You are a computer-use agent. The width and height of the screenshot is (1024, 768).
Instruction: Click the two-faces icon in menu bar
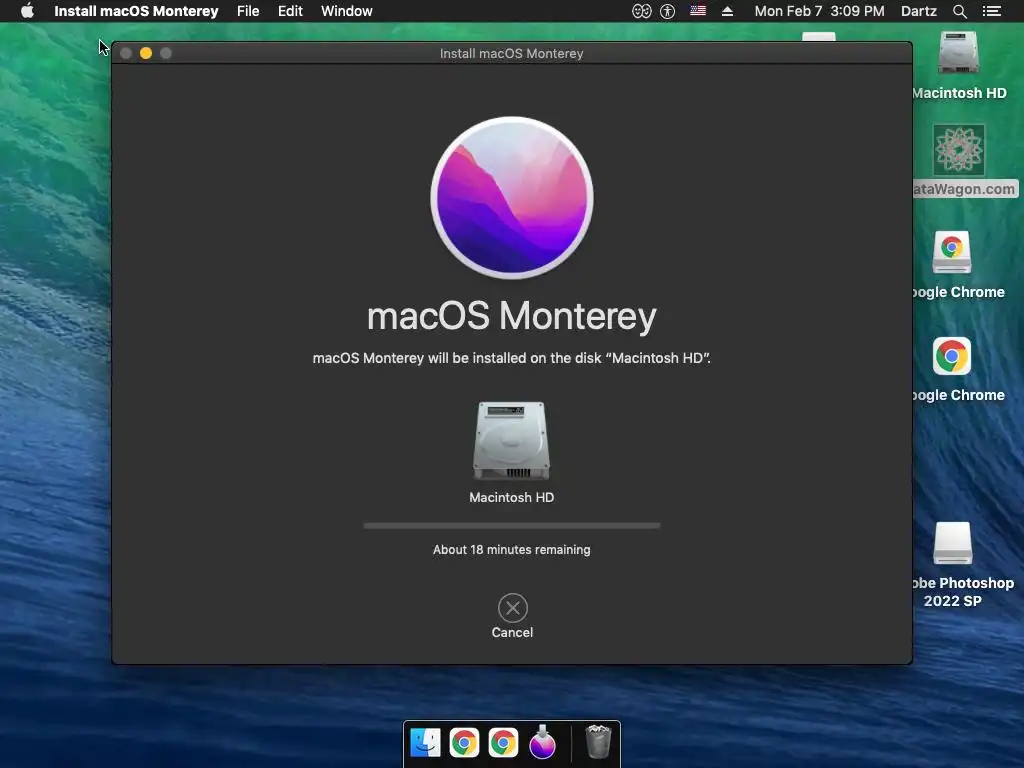pyautogui.click(x=641, y=11)
